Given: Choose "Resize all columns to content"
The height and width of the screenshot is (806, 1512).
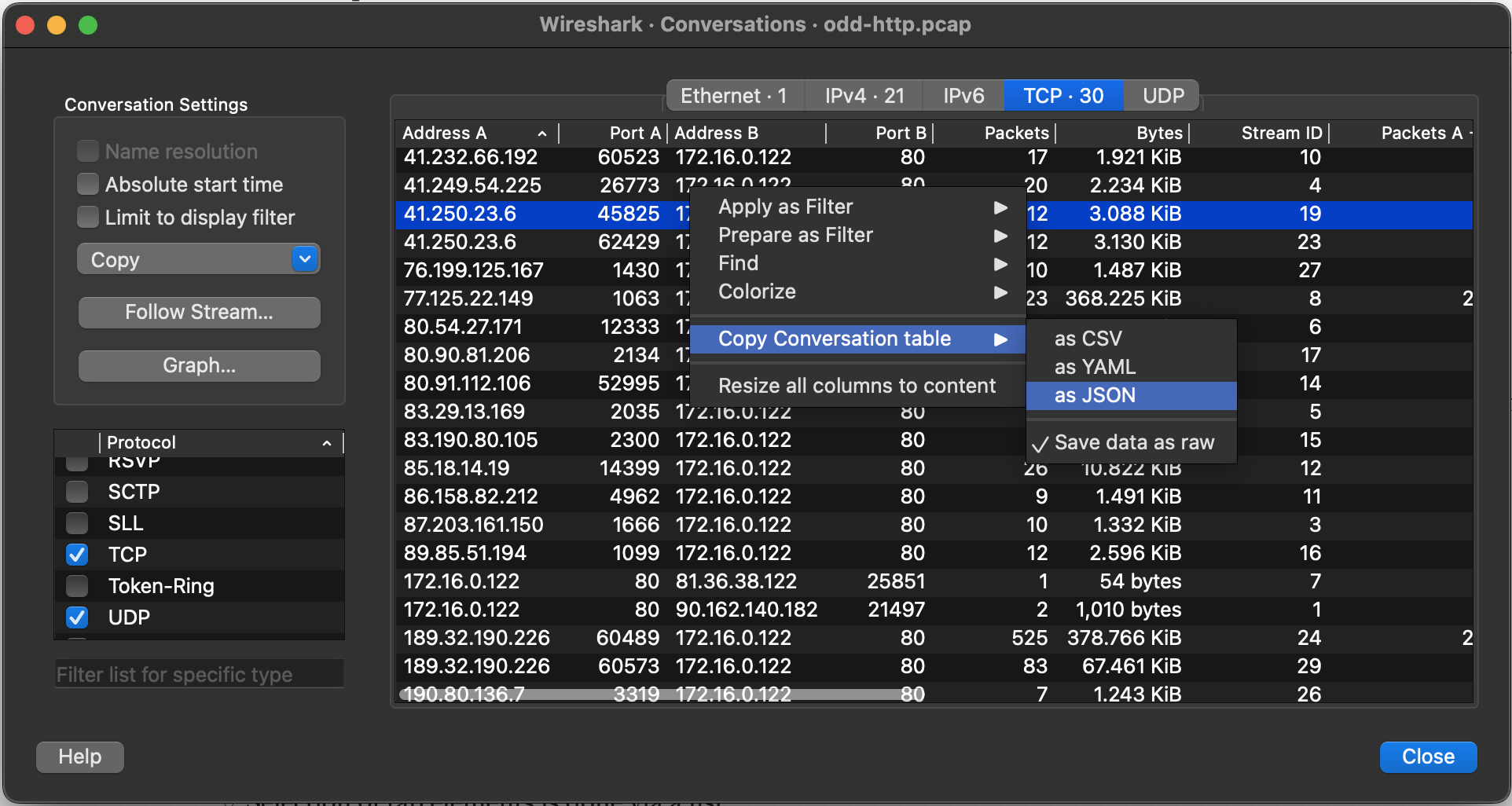Looking at the screenshot, I should click(857, 385).
